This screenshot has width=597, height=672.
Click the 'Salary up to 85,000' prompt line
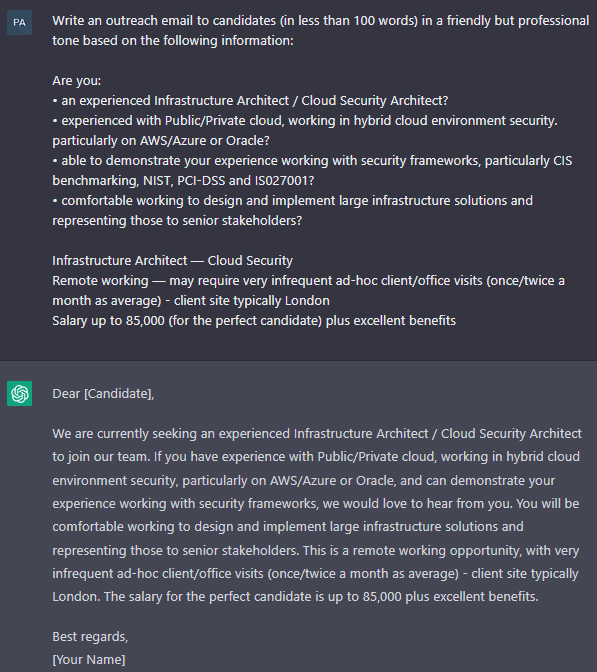click(254, 321)
